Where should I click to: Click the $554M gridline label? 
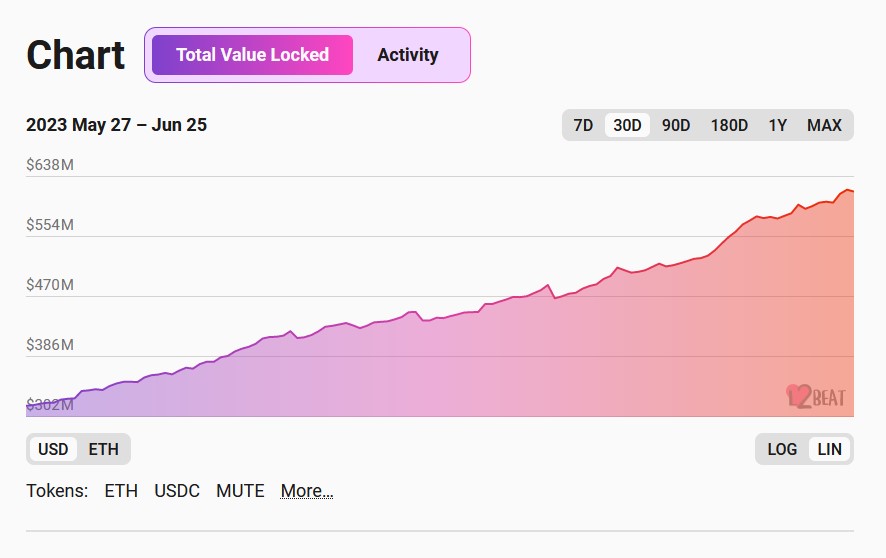(50, 225)
